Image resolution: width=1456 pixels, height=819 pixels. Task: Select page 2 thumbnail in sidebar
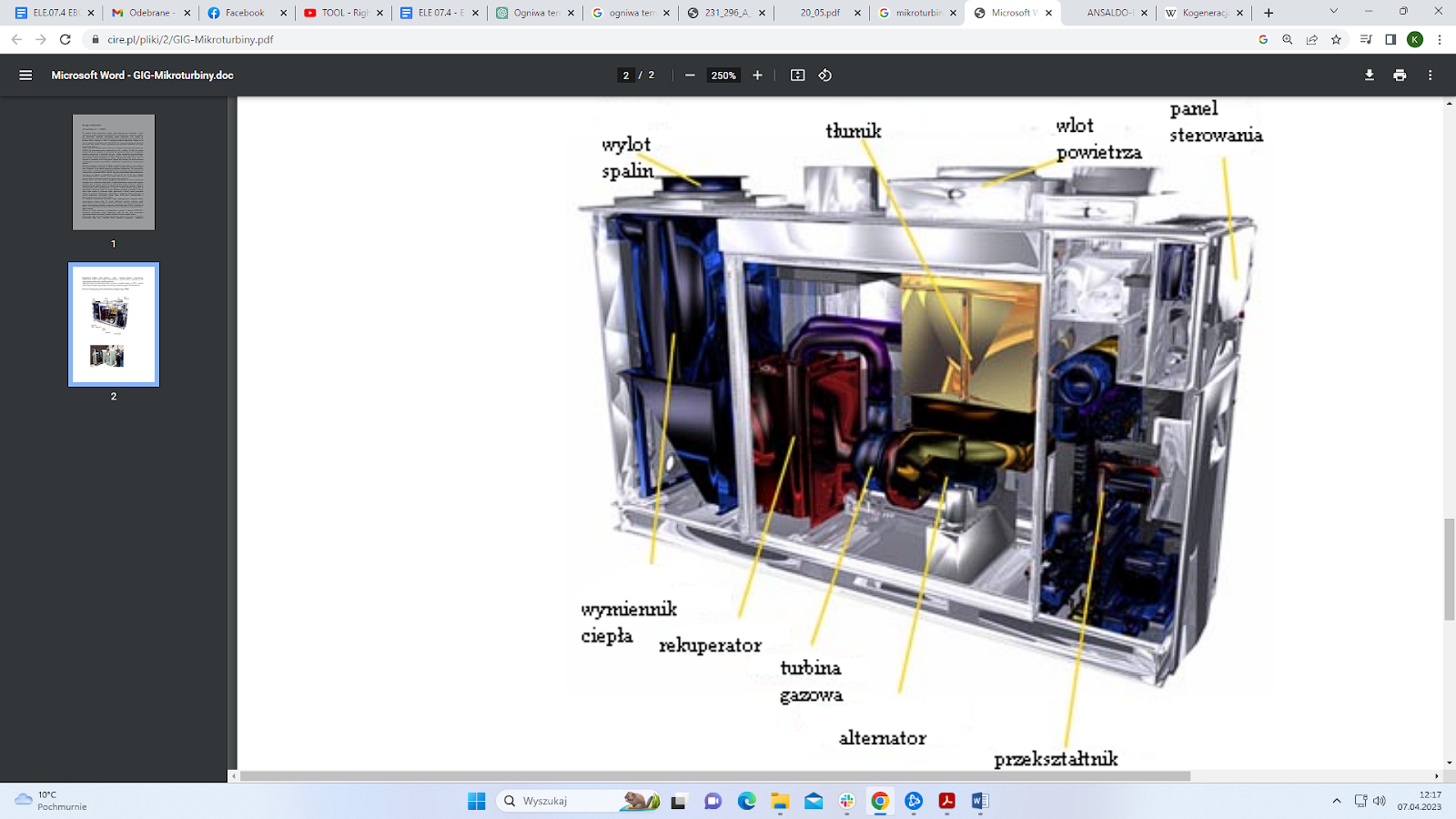coord(114,325)
